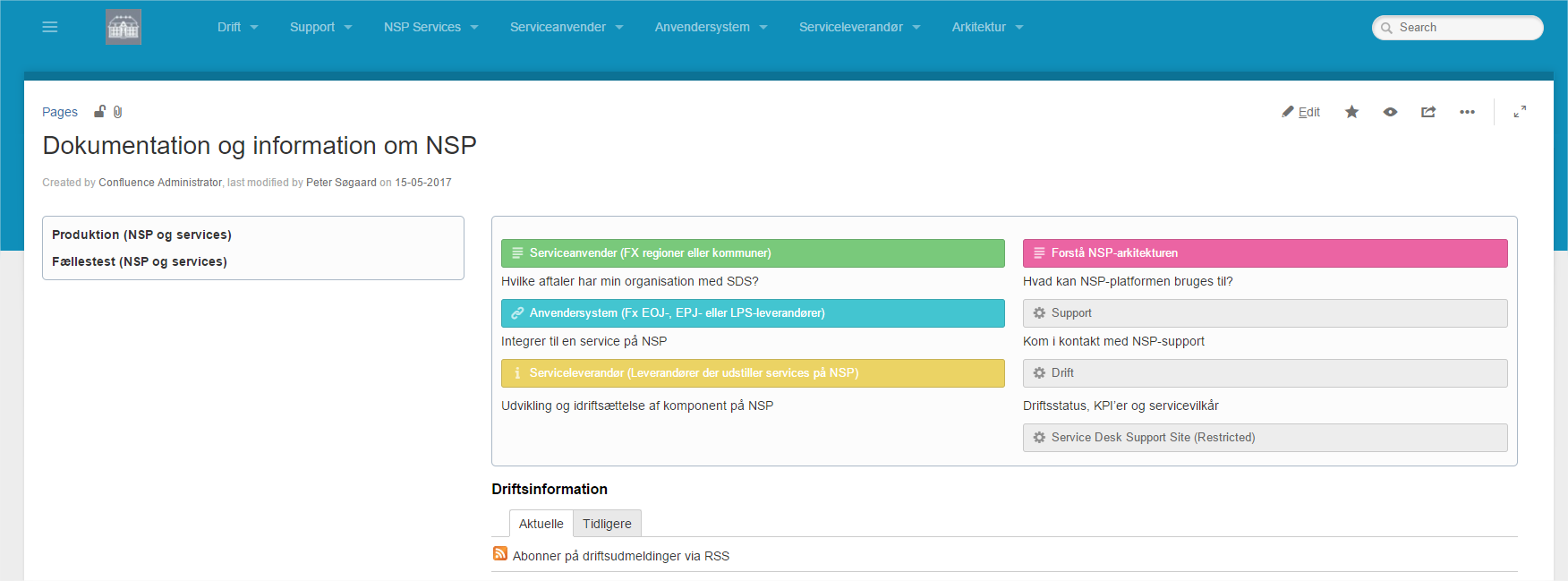Expand the Drift dropdown menu
The width and height of the screenshot is (1568, 581).
click(237, 27)
